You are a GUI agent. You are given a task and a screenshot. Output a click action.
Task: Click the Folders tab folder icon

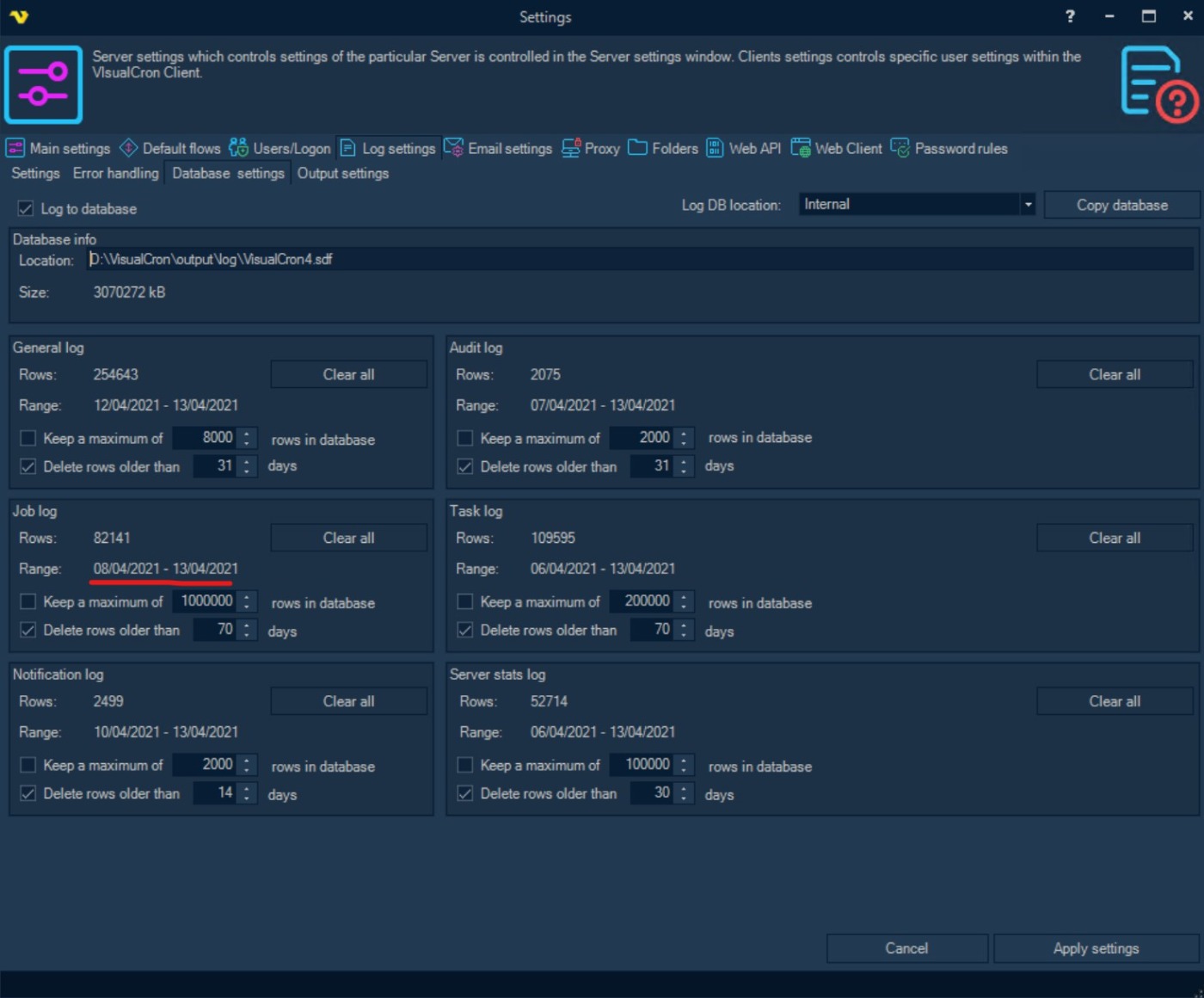637,148
